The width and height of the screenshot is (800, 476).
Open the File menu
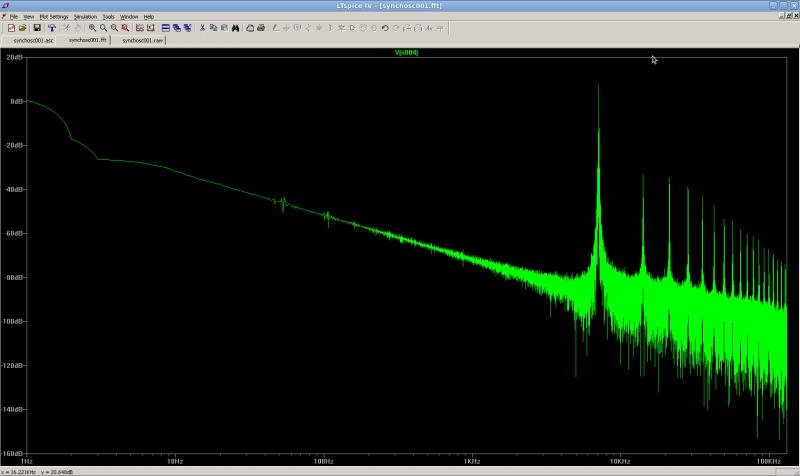tap(14, 17)
